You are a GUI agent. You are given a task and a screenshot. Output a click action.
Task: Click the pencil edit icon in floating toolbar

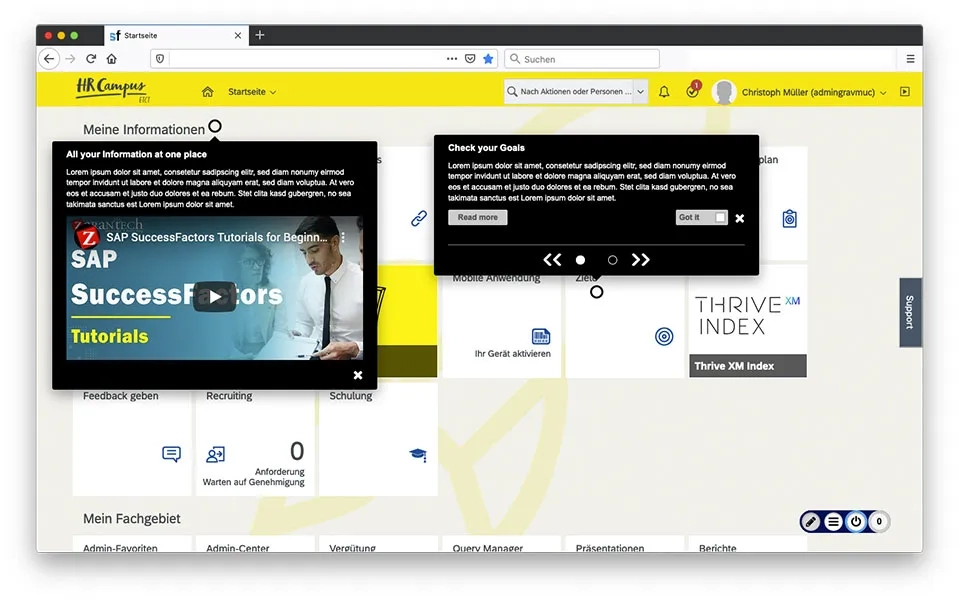pyautogui.click(x=811, y=522)
